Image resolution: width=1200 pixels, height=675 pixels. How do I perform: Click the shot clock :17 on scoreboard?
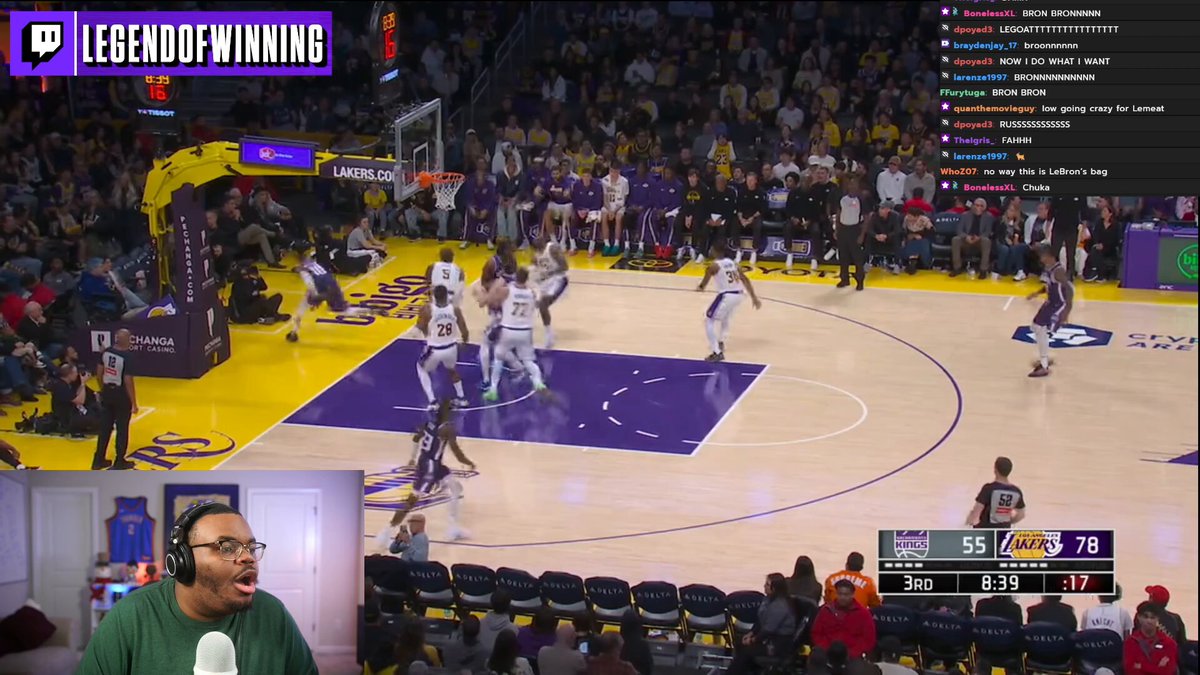point(1078,582)
